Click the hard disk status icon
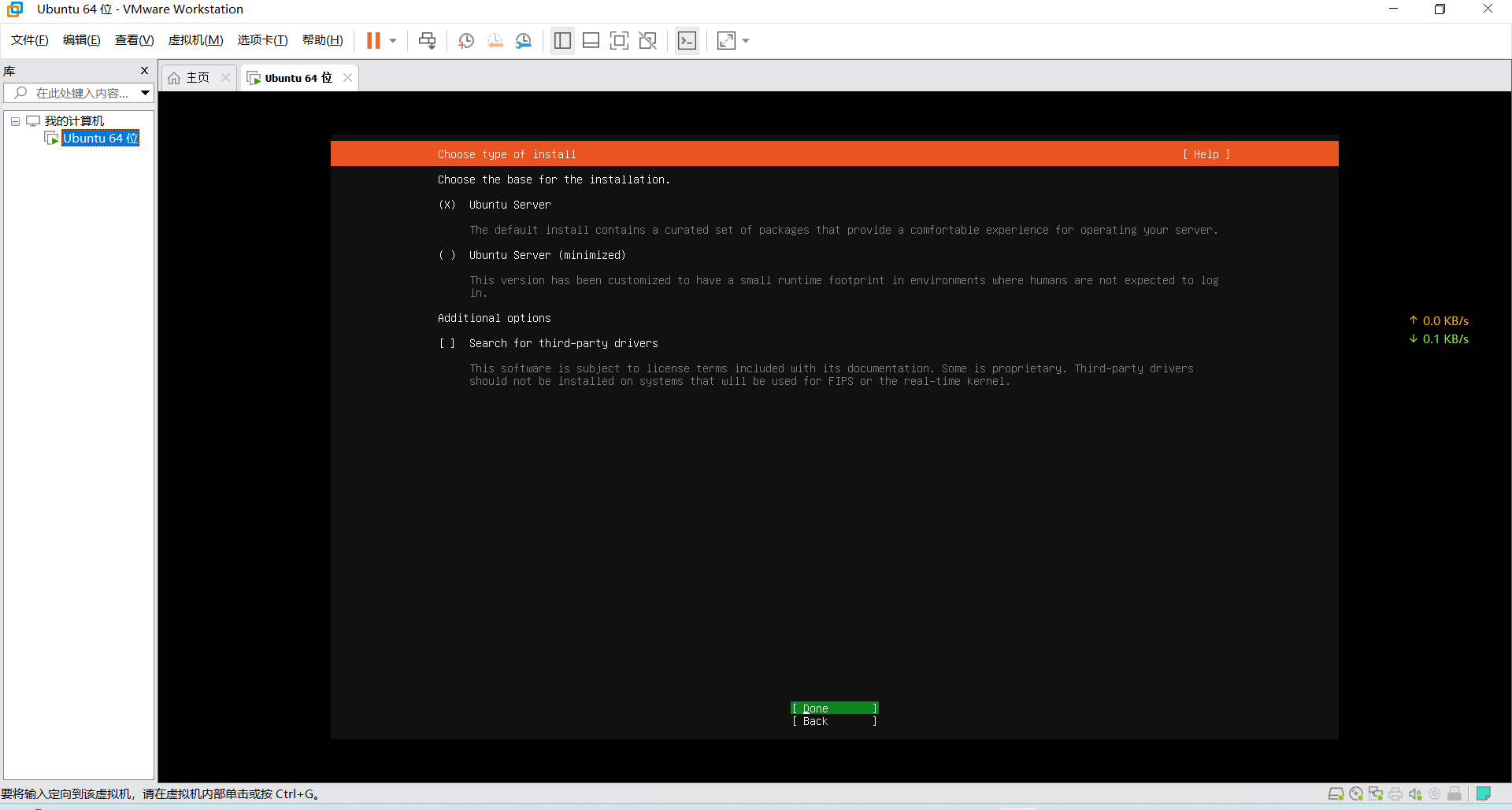The width and height of the screenshot is (1512, 810). click(1336, 793)
